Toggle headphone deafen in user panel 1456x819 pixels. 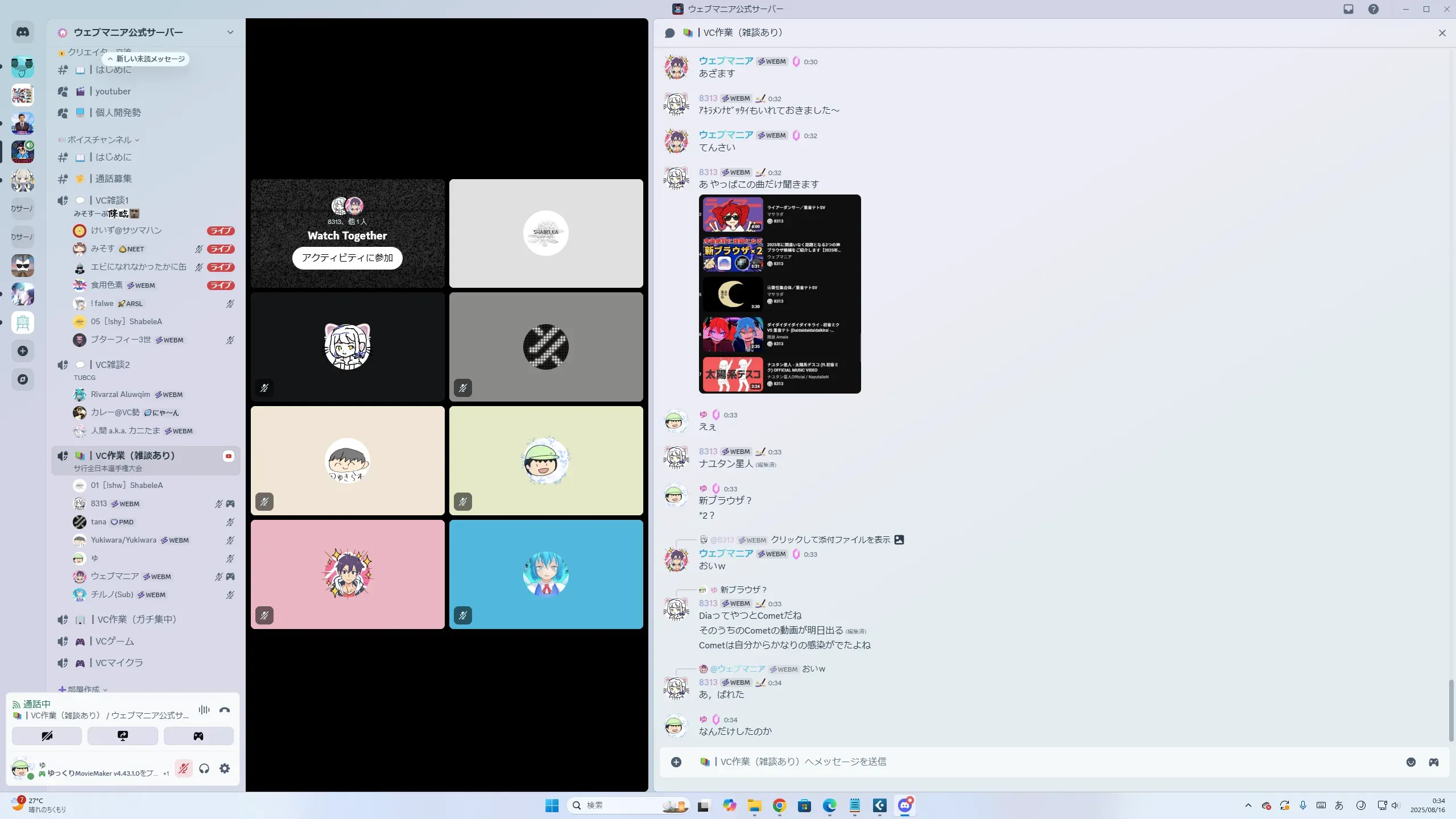[x=204, y=769]
